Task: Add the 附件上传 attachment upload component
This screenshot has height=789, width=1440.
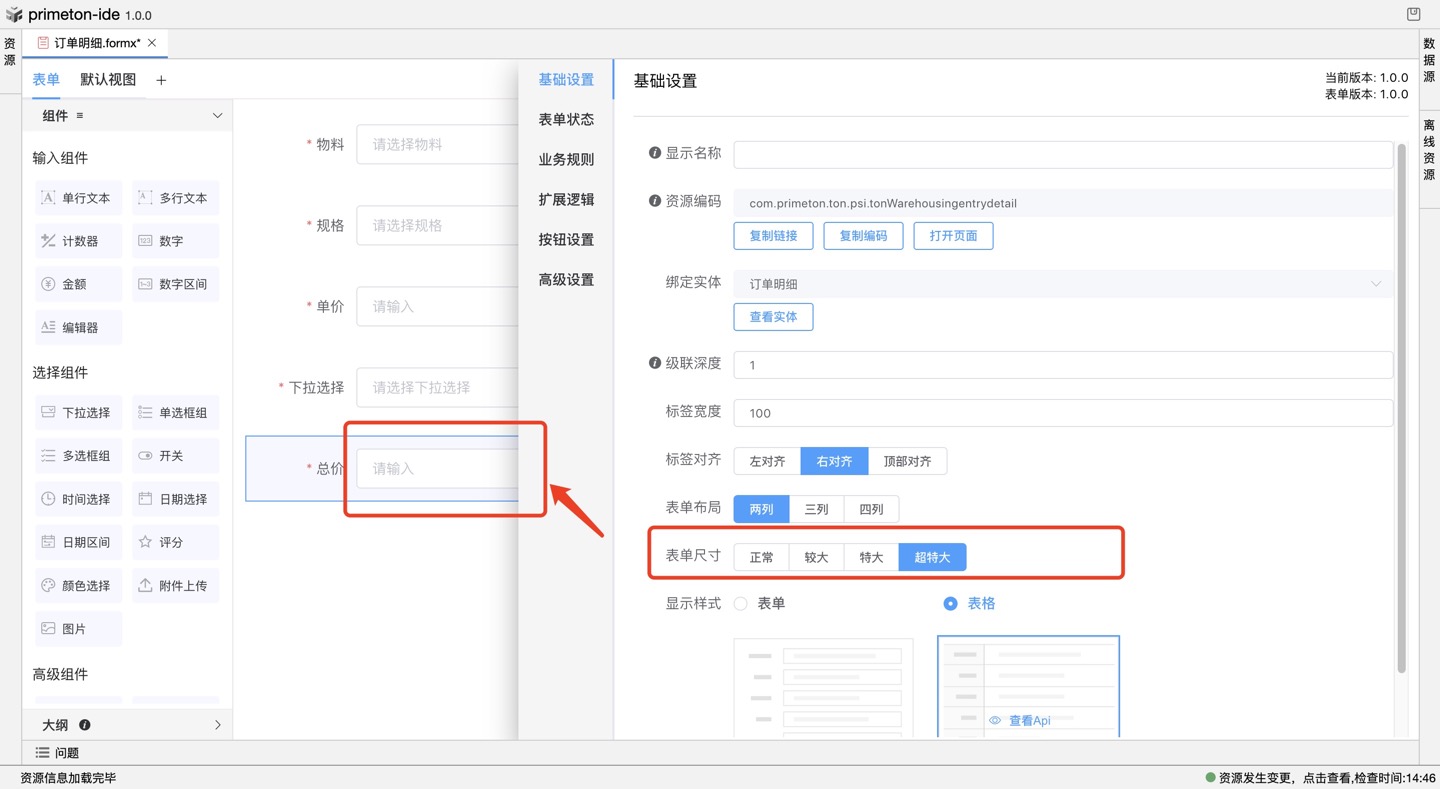Action: tap(174, 584)
